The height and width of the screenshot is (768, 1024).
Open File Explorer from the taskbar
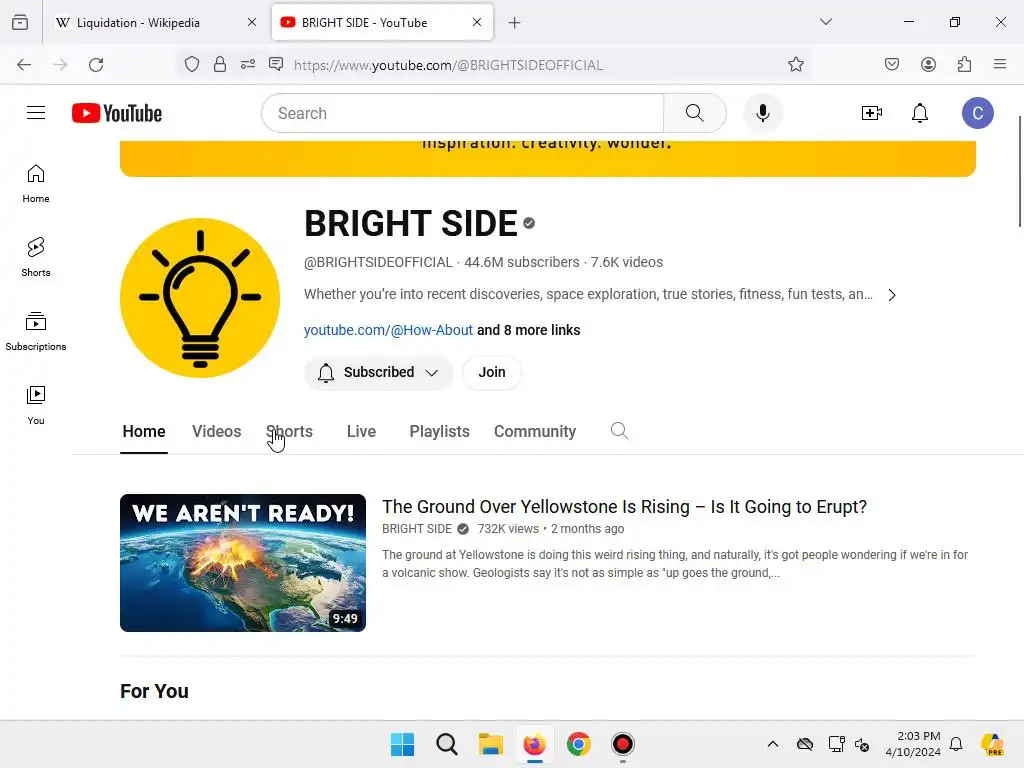pos(490,744)
